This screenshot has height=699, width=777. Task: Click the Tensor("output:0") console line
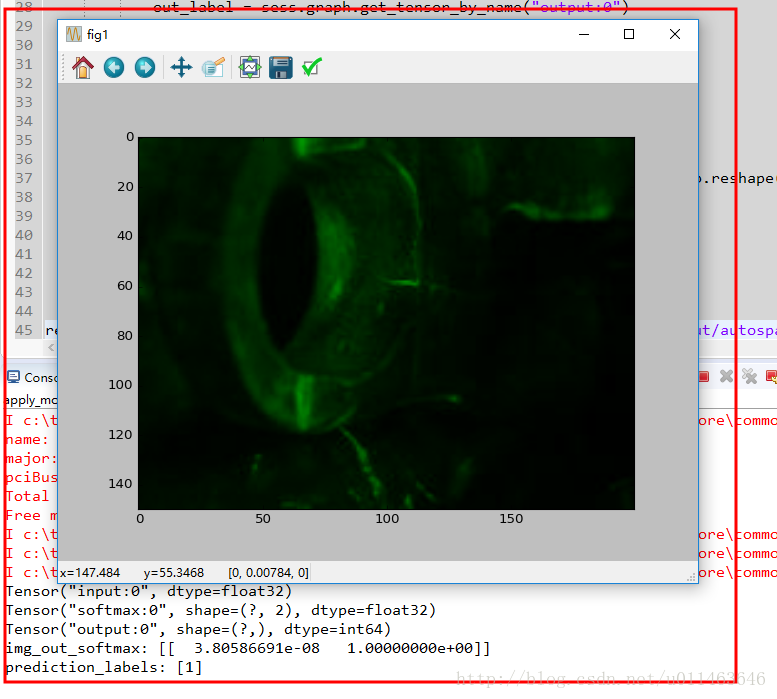pyautogui.click(x=198, y=629)
